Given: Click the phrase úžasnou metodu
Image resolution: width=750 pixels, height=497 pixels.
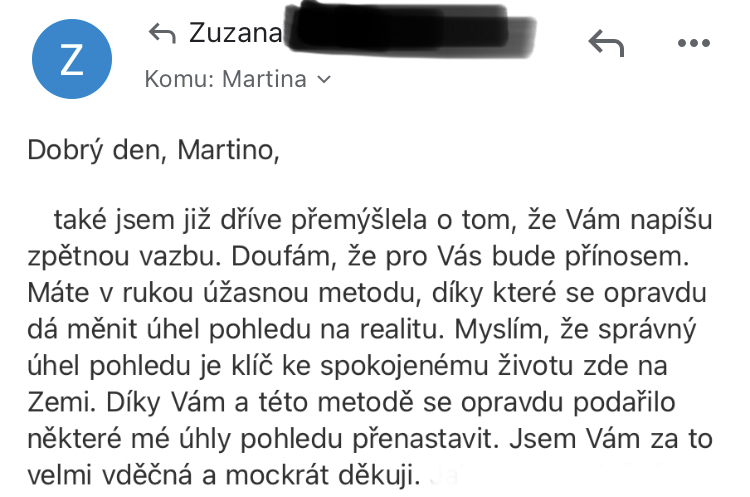Looking at the screenshot, I should (312, 293).
